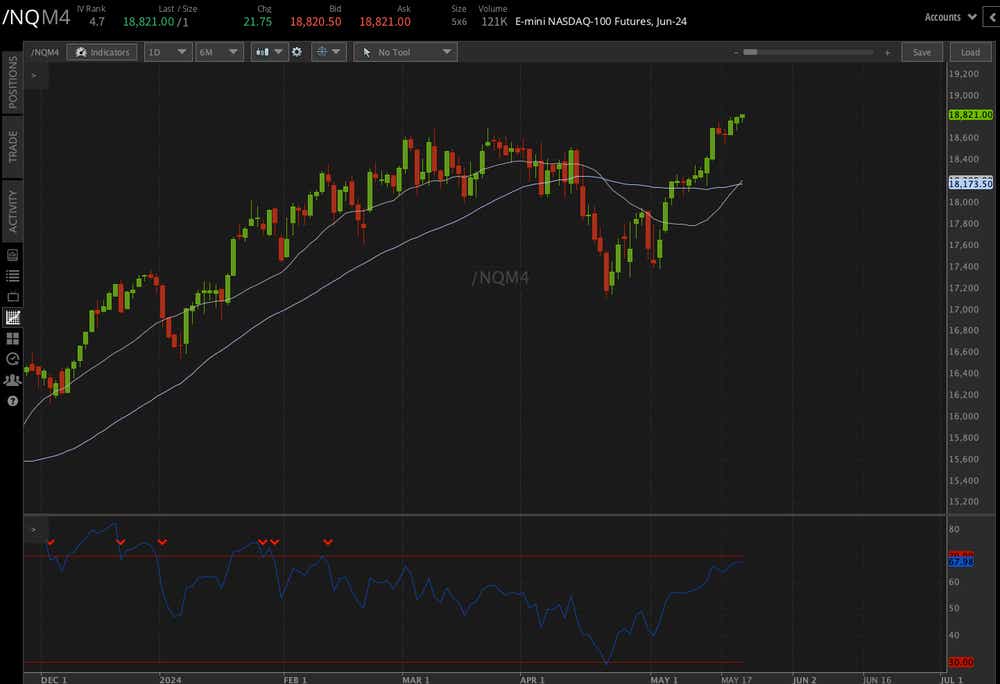Open chart settings gear
This screenshot has width=1000, height=684.
[297, 52]
